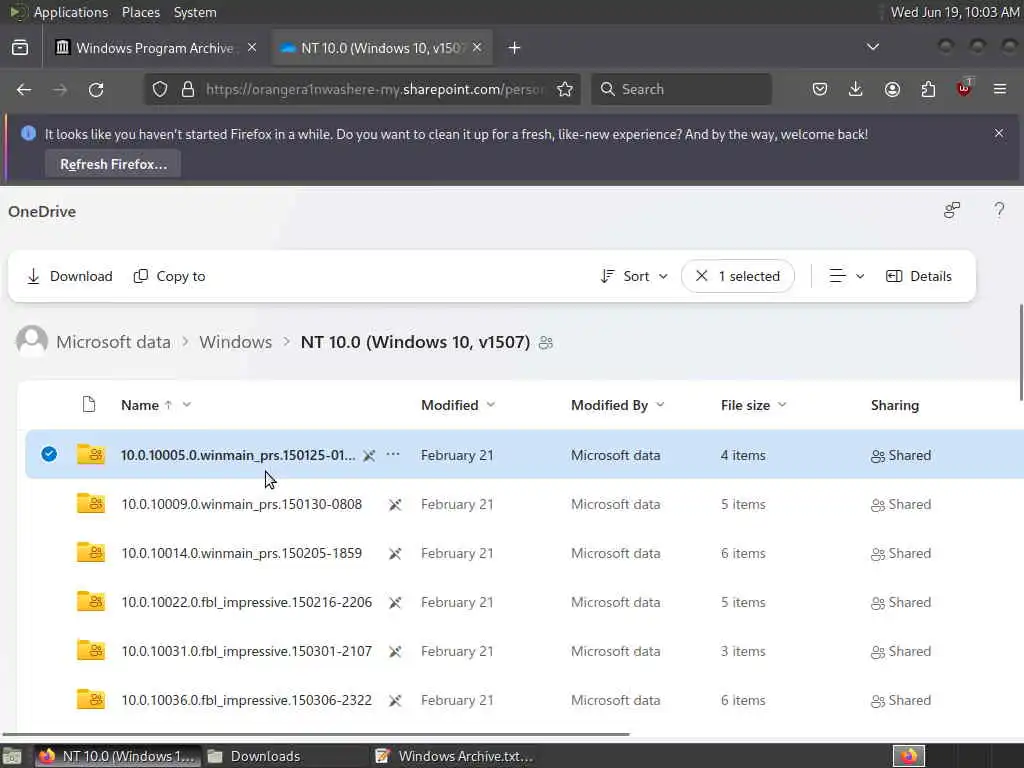The height and width of the screenshot is (768, 1024).
Task: Dismiss the Firefox refresh notification bar
Action: click(x=999, y=133)
